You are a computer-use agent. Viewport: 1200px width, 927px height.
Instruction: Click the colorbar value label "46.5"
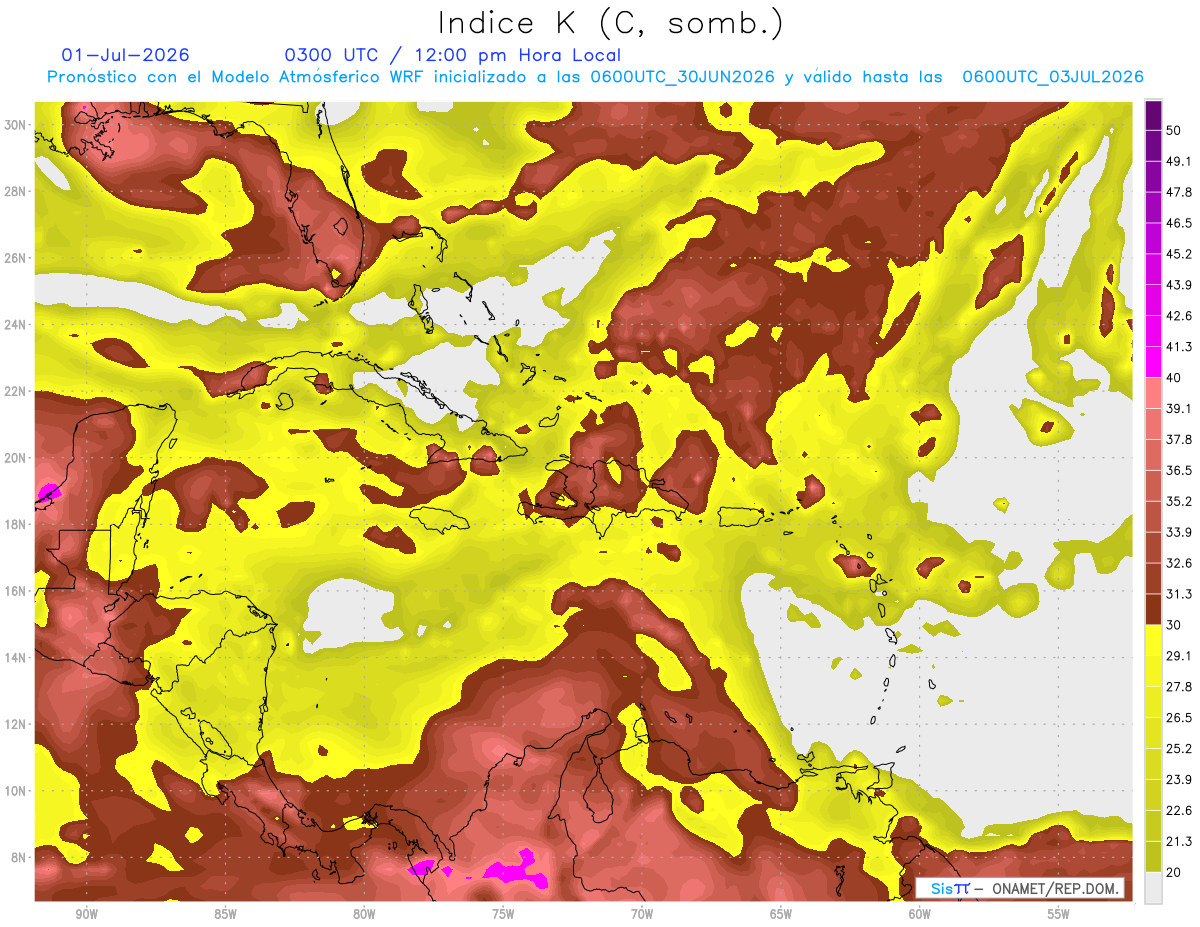pos(1178,223)
